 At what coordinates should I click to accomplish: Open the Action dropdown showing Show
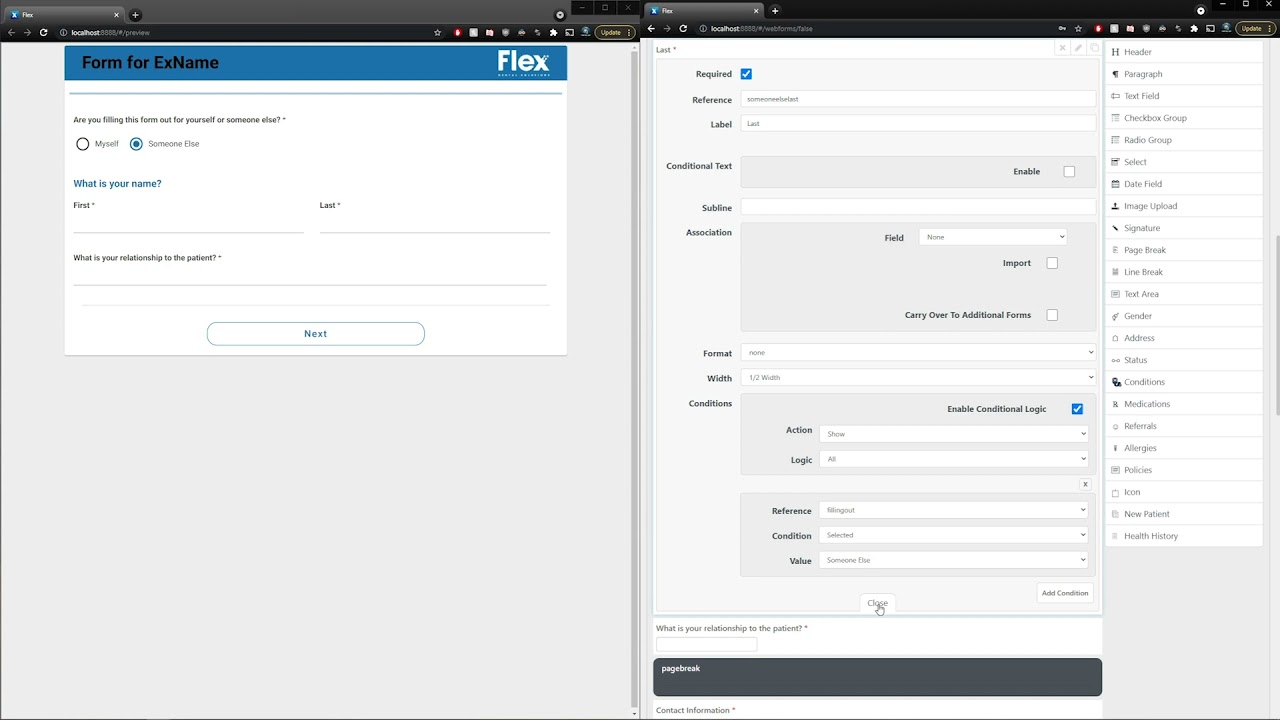point(954,434)
